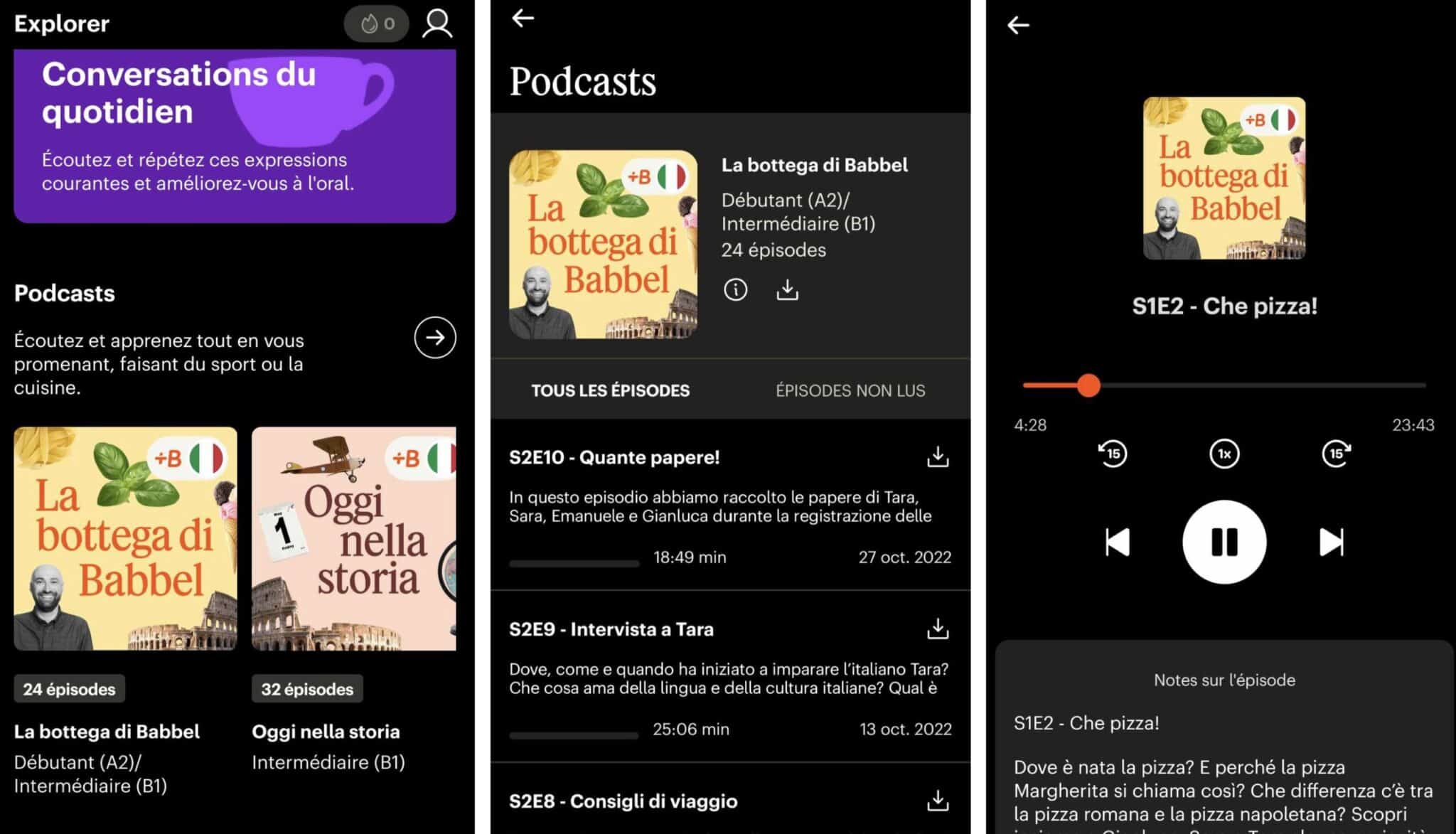The image size is (1456, 834).
Task: Click the S2E9 episode progress bar
Action: tap(574, 736)
